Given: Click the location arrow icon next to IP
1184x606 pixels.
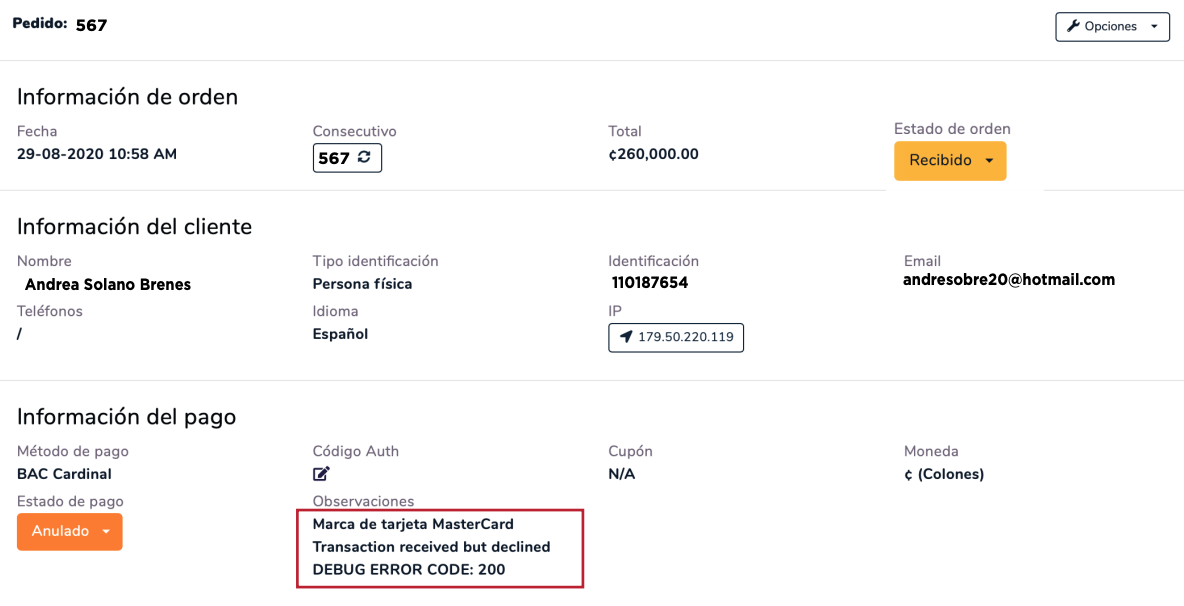Looking at the screenshot, I should pos(626,337).
